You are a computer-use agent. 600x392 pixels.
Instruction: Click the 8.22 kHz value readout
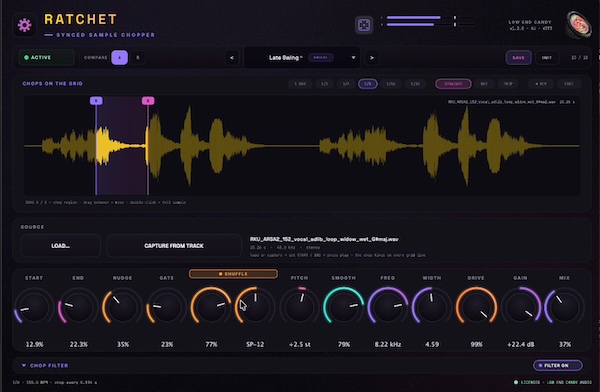(388, 345)
